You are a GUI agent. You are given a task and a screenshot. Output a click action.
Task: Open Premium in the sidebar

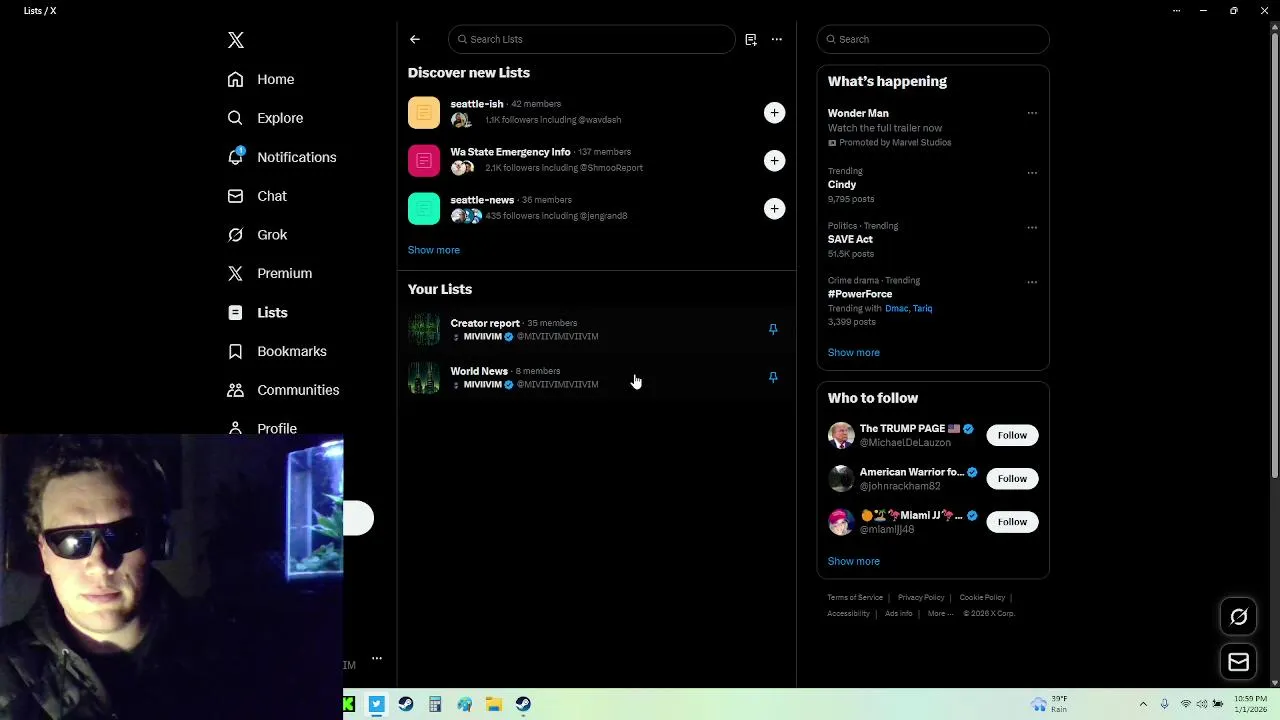click(x=270, y=273)
